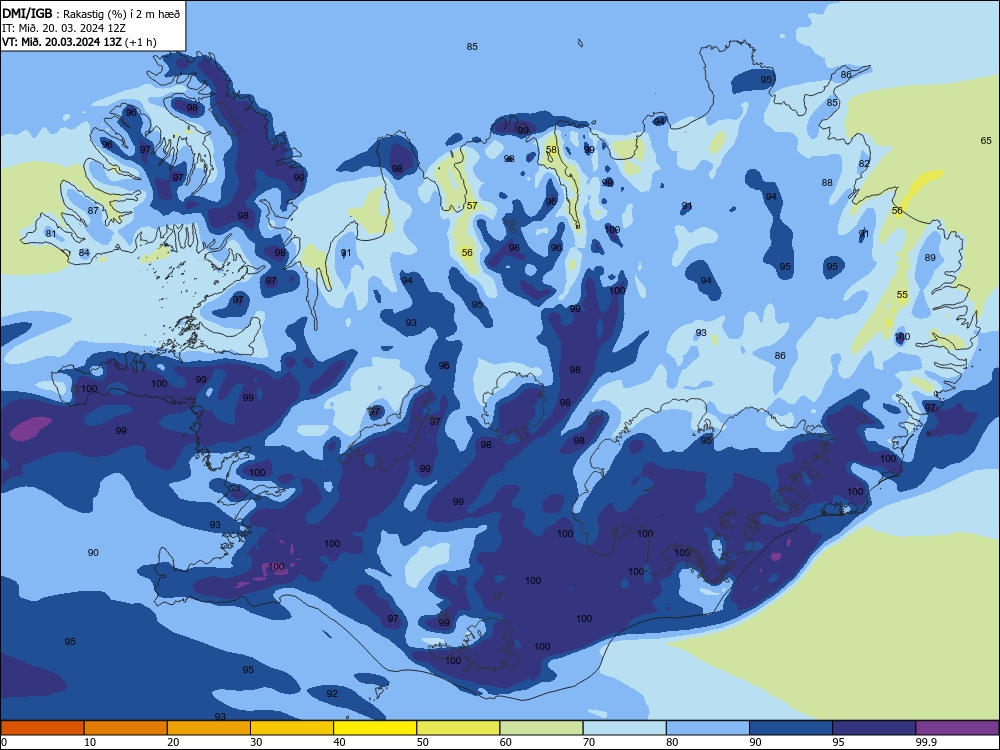This screenshot has width=1000, height=750.
Task: Click the '57' humidity value on the map
Action: pyautogui.click(x=472, y=205)
